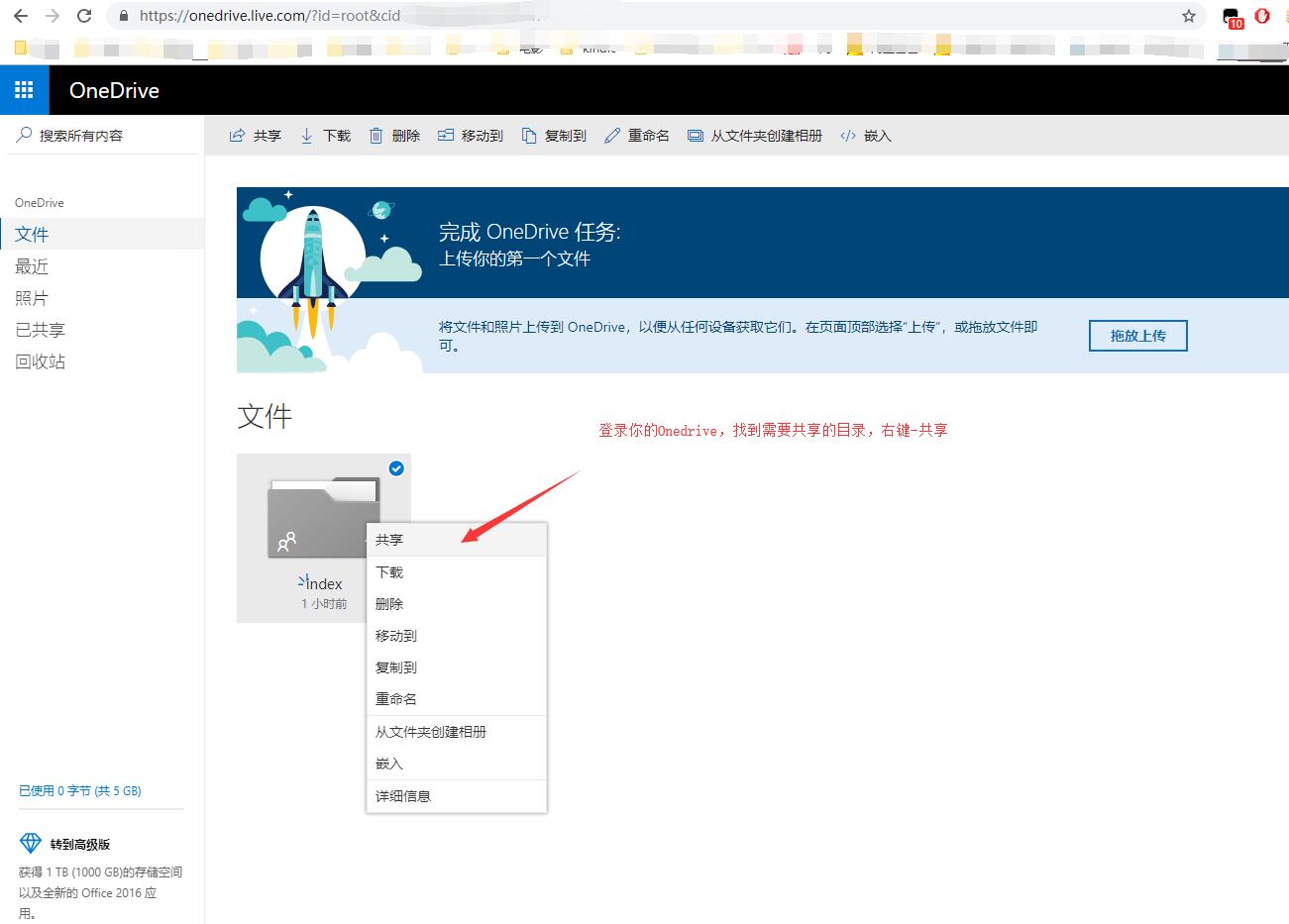Screen dimensions: 1289x924
Task: Click the 共享 share toolbar icon
Action: (237, 136)
